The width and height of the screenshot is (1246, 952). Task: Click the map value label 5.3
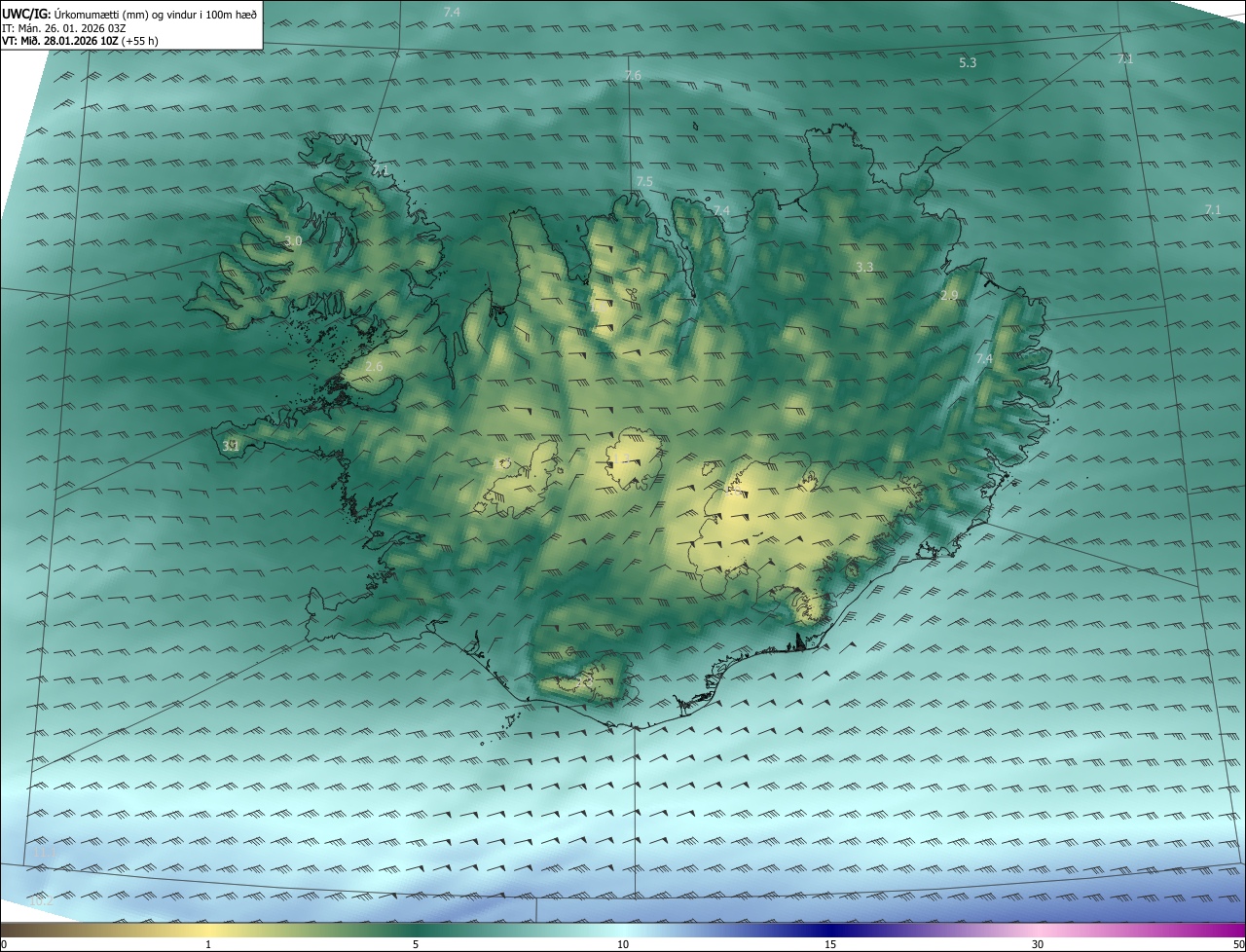click(968, 62)
